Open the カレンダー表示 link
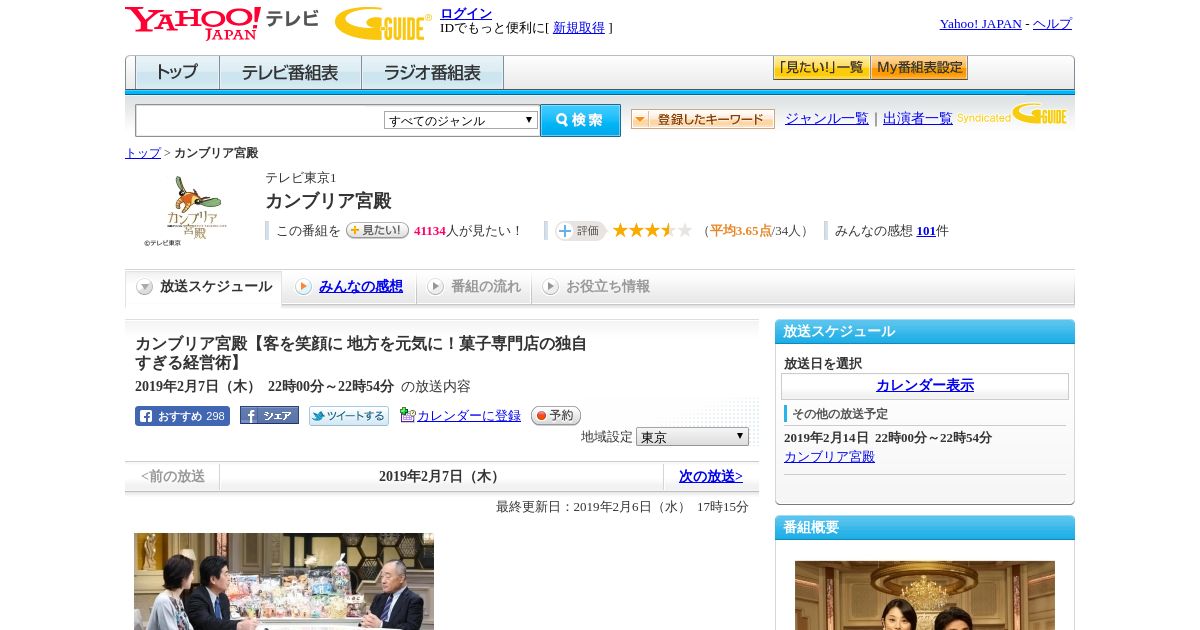1200x630 pixels. coord(925,386)
